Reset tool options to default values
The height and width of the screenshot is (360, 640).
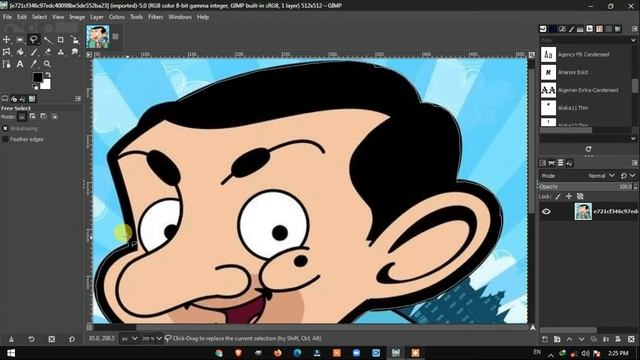[72, 339]
